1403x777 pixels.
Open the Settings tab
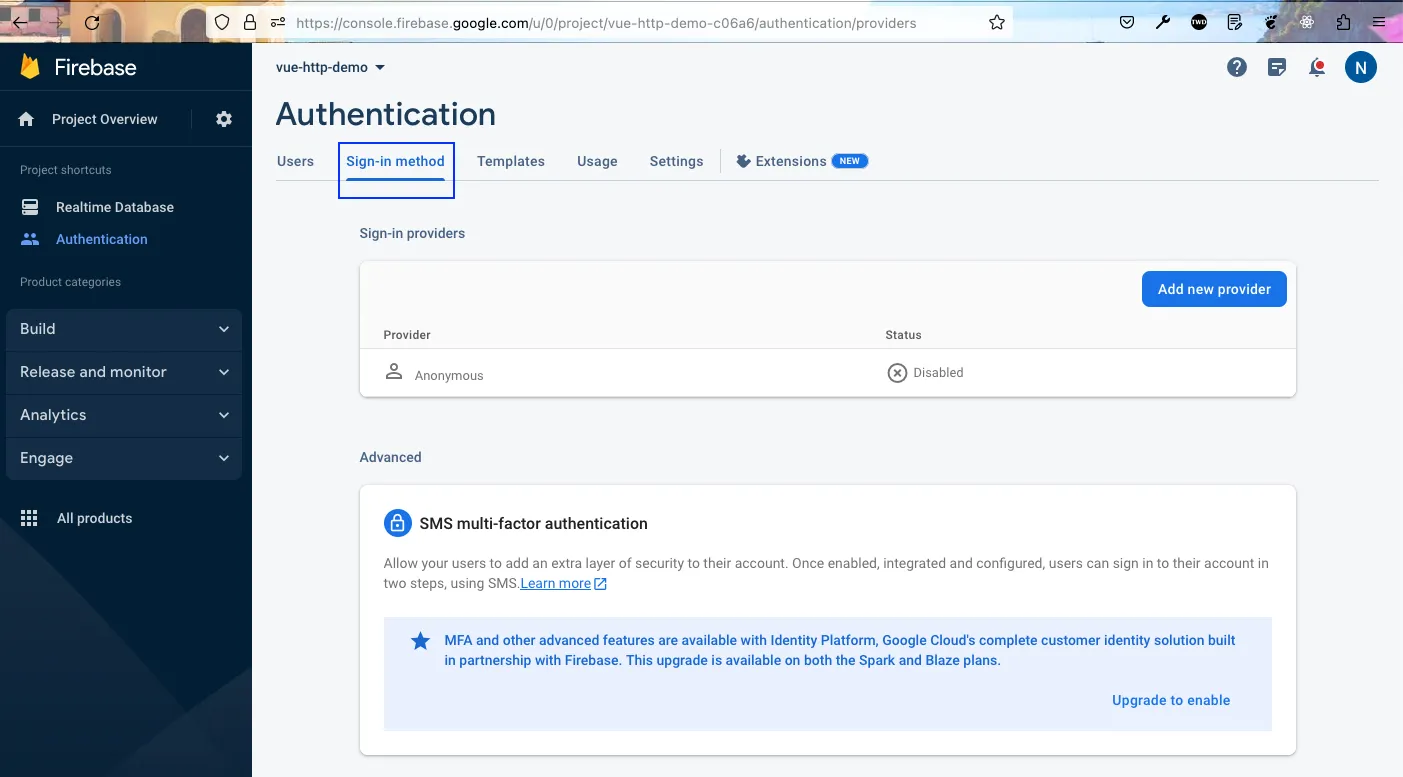click(676, 161)
